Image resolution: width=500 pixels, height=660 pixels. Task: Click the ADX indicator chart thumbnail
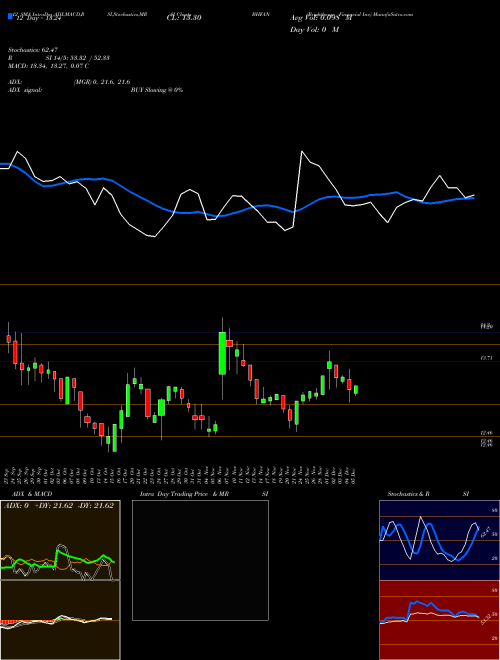pos(60,540)
